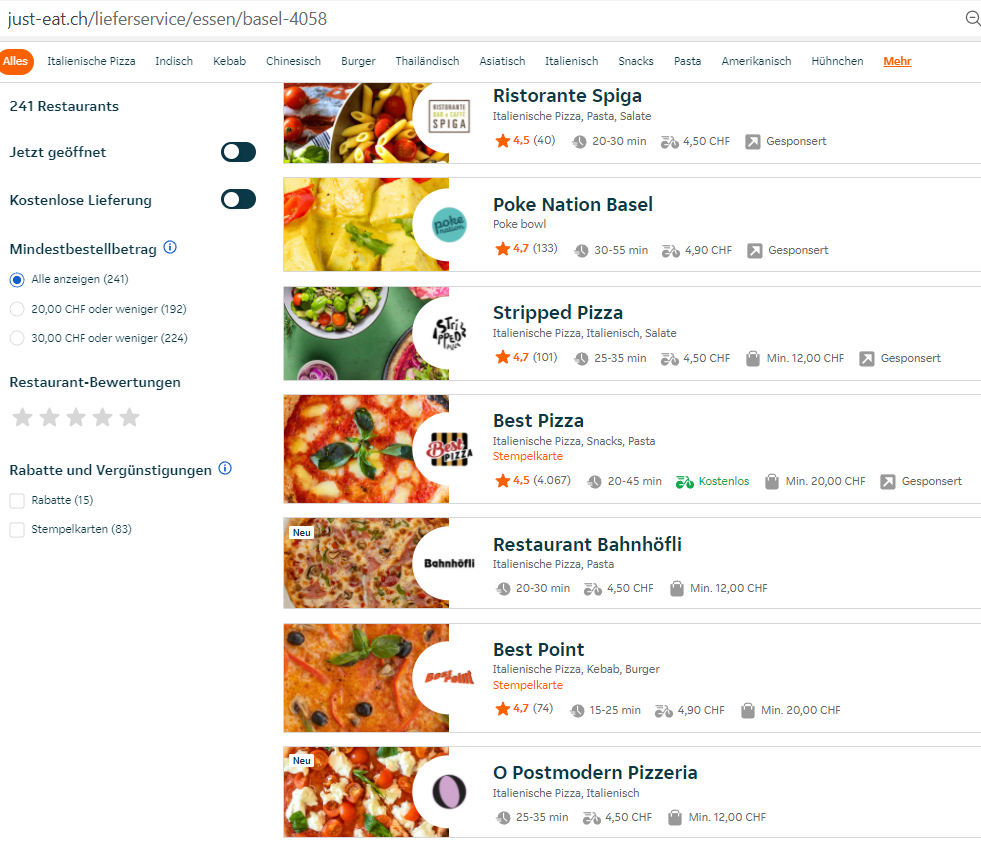Click the Ristorante Spiga logo icon
This screenshot has height=842, width=981.
pyautogui.click(x=448, y=115)
